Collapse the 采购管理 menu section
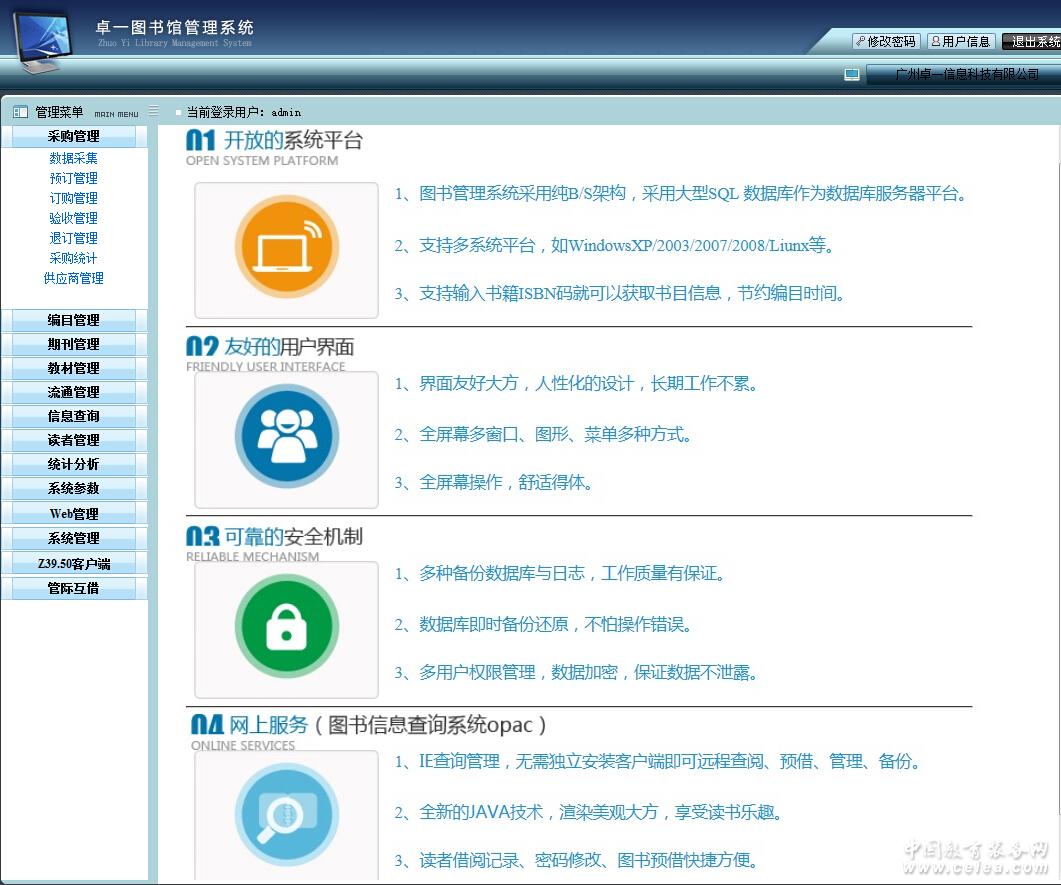The image size is (1061, 885). [74, 136]
